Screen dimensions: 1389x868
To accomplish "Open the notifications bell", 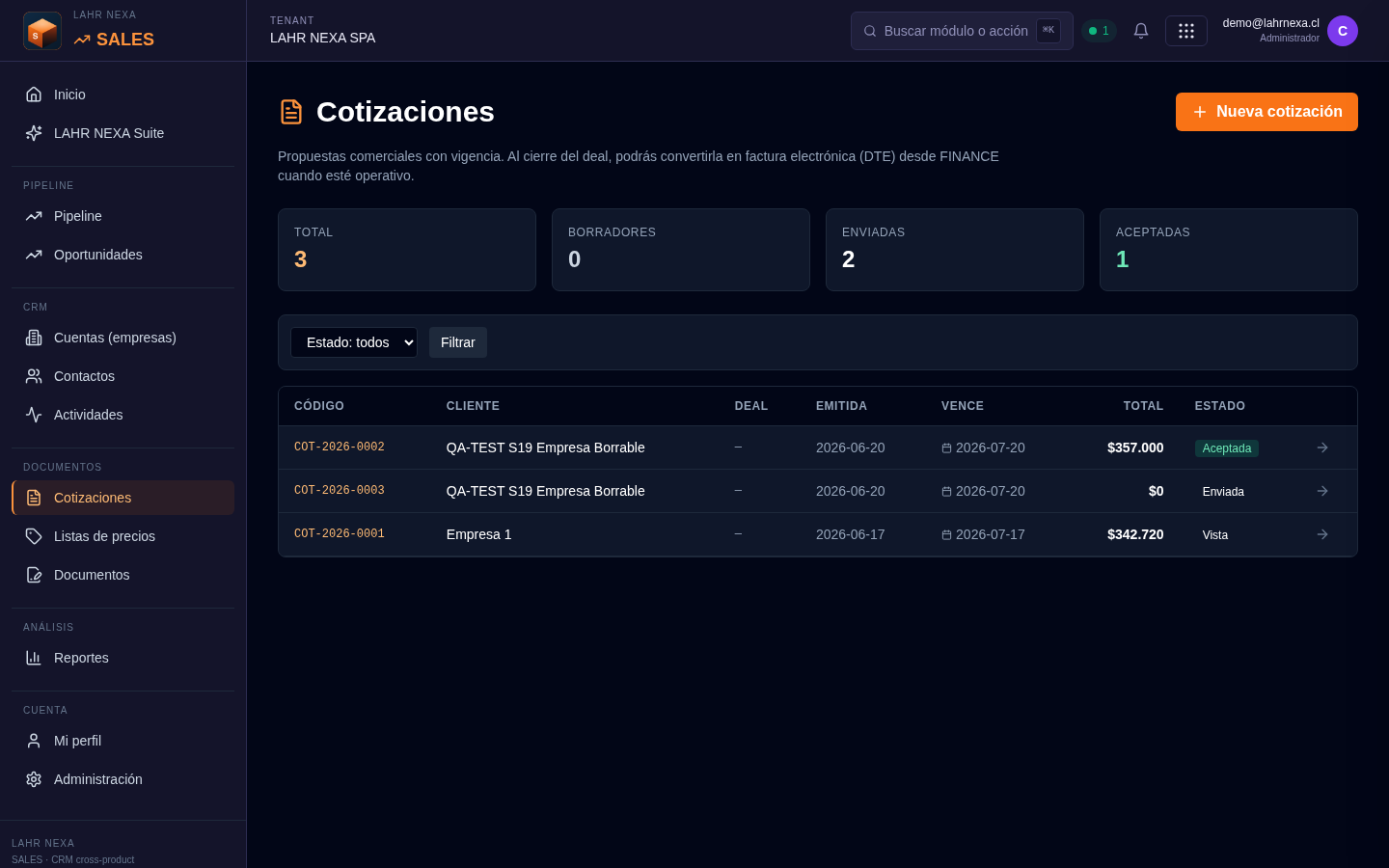I will pos(1141,31).
